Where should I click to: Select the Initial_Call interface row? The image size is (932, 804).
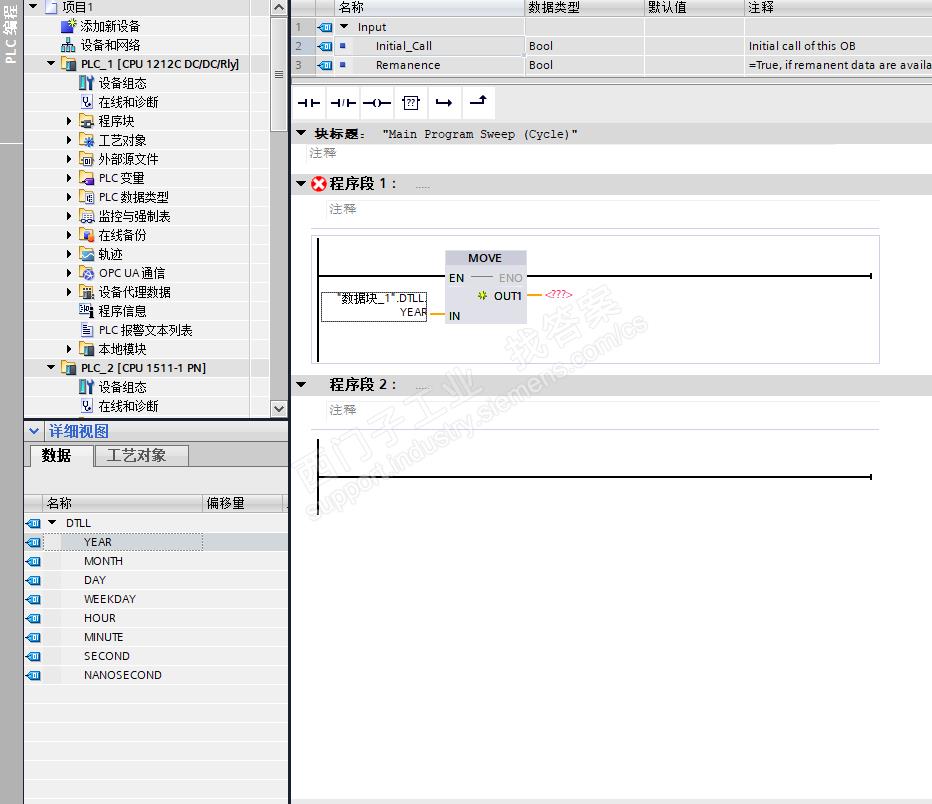click(612, 46)
